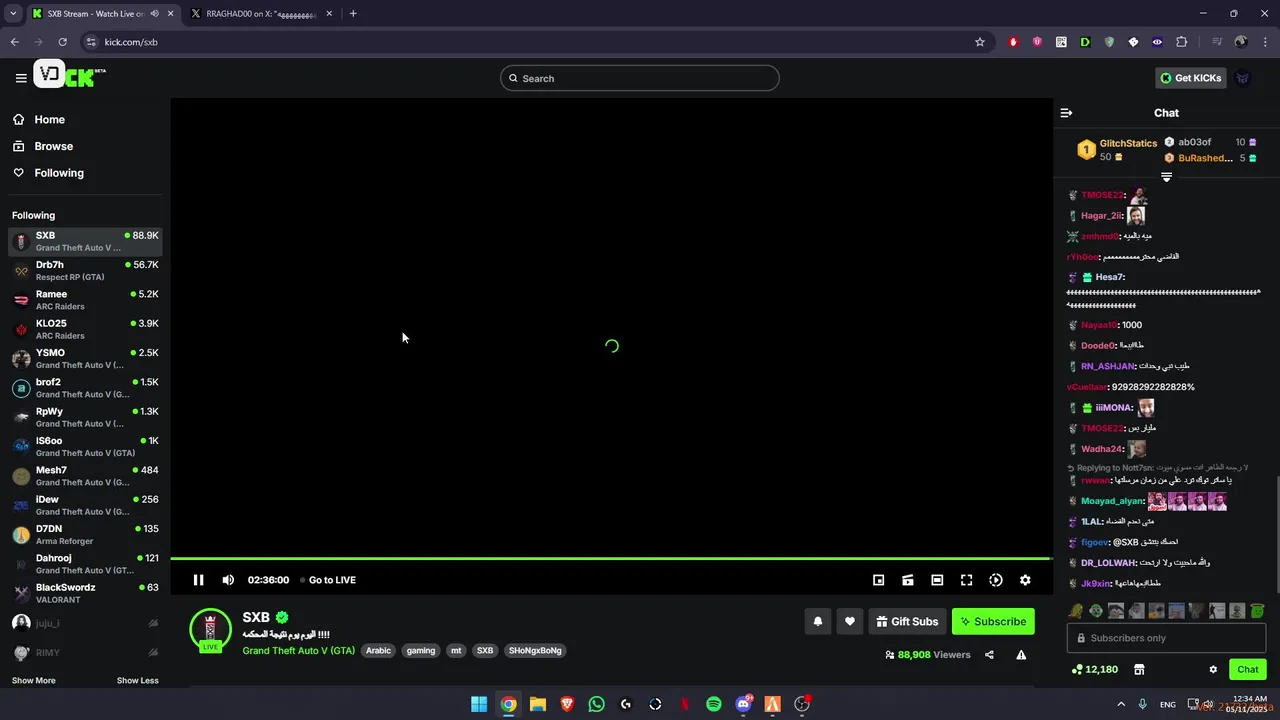Click the green Chat send button

point(1248,669)
